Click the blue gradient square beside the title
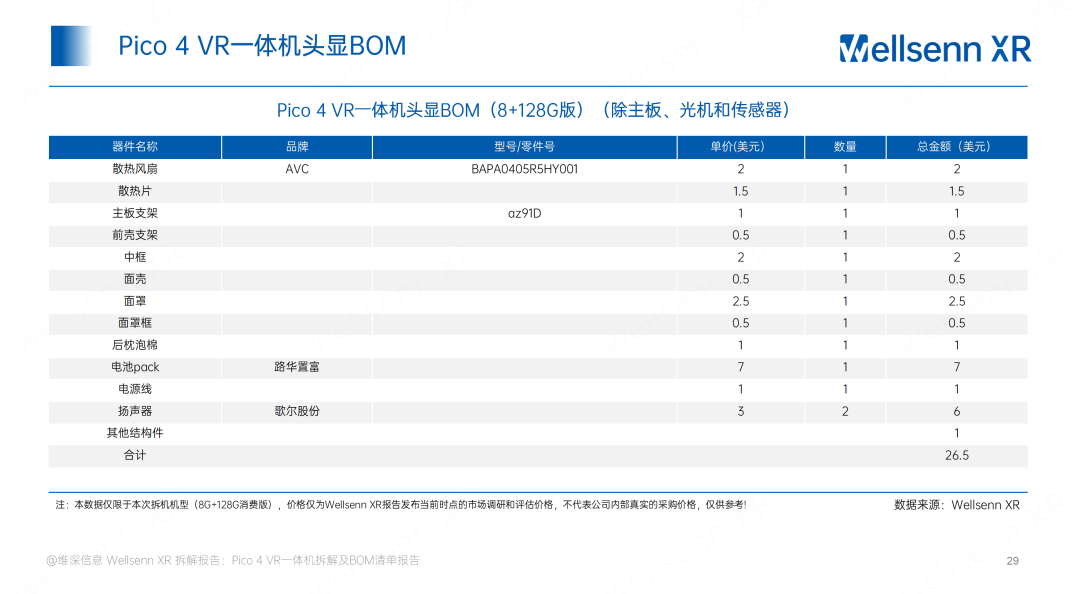1080x594 pixels. tap(71, 45)
